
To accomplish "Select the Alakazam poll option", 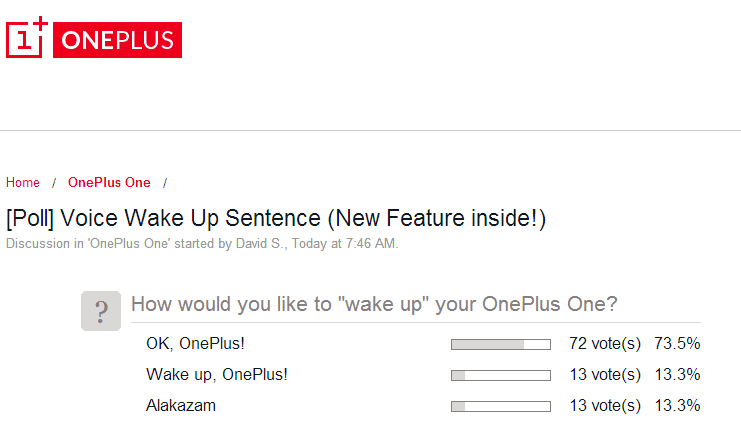I will tap(181, 405).
